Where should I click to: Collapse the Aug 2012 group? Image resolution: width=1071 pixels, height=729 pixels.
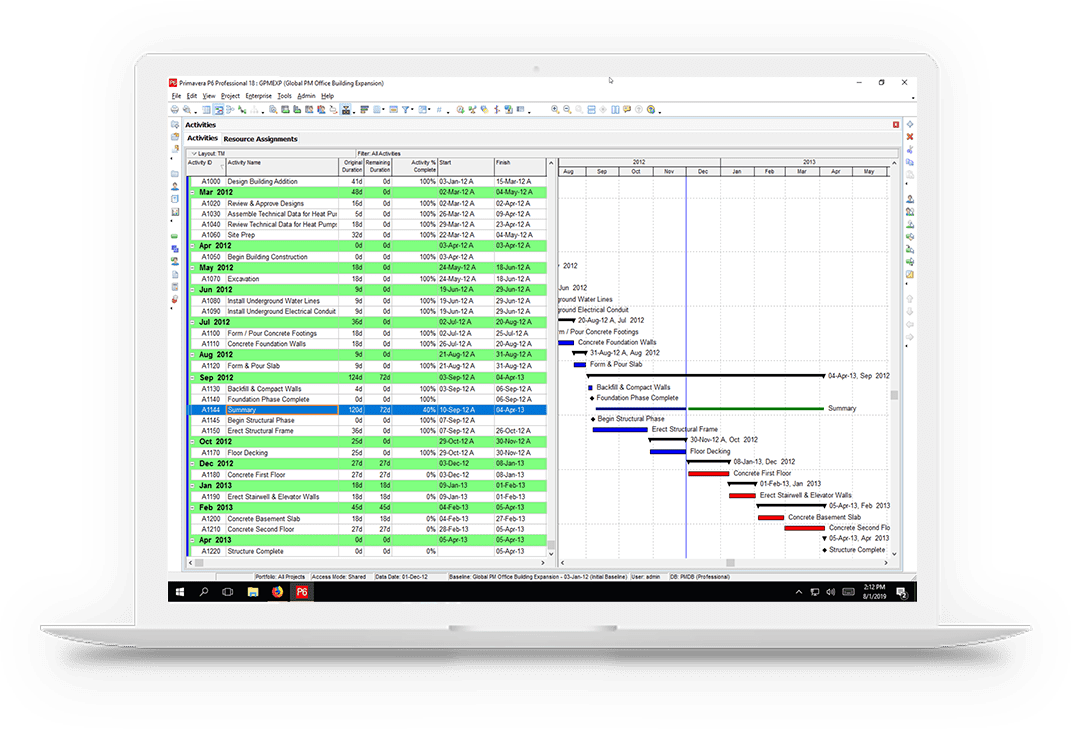tap(193, 355)
